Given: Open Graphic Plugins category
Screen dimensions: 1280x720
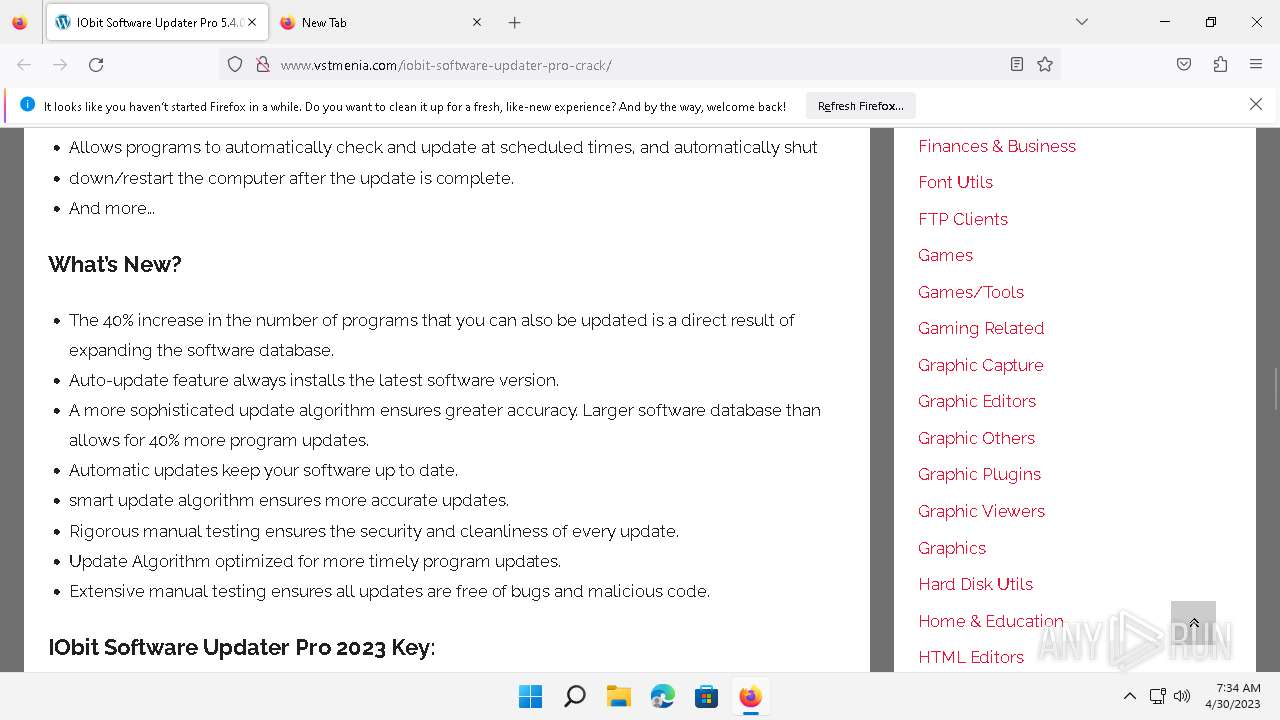Looking at the screenshot, I should 979,474.
